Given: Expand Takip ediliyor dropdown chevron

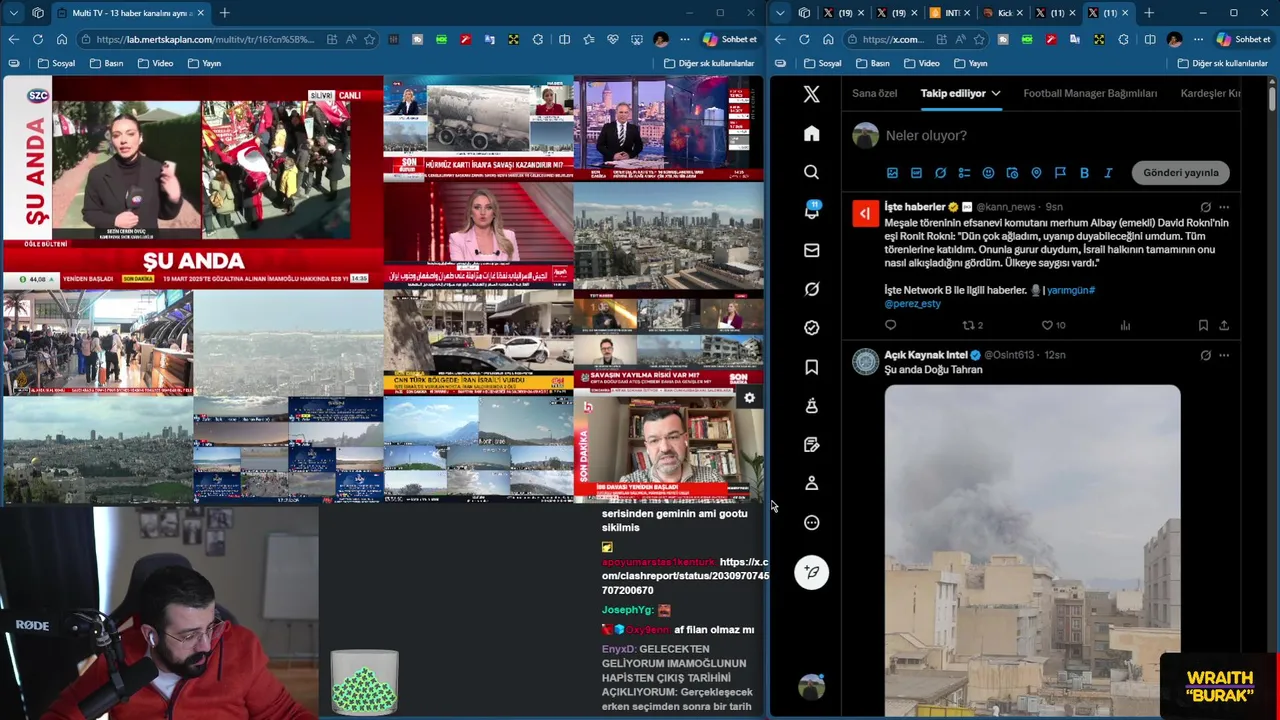Looking at the screenshot, I should point(995,93).
